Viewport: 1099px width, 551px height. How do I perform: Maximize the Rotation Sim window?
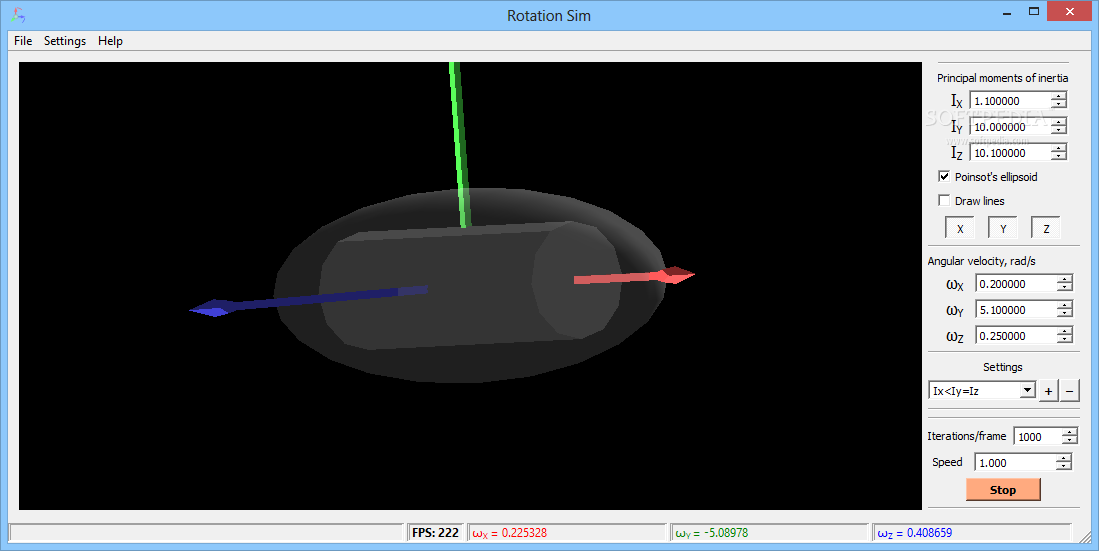(x=1034, y=12)
